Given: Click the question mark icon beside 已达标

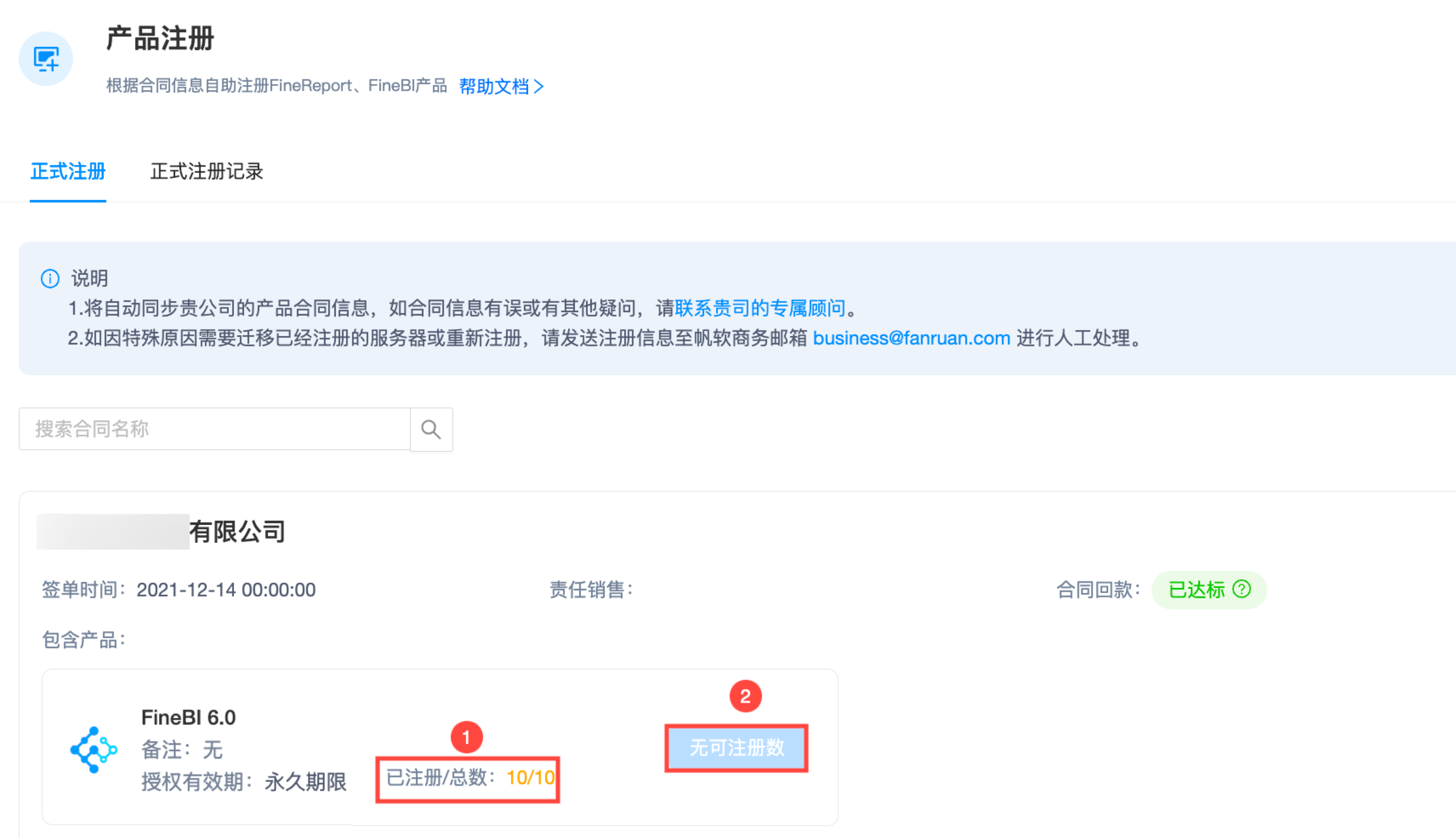Looking at the screenshot, I should click(1241, 589).
